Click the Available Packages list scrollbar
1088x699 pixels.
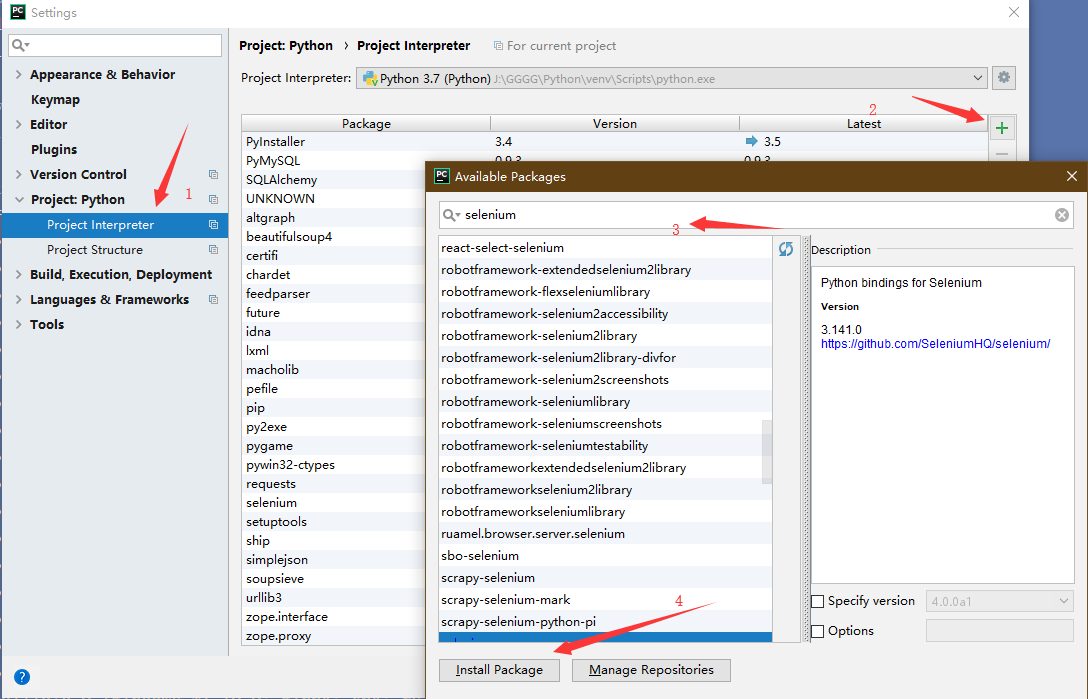767,451
